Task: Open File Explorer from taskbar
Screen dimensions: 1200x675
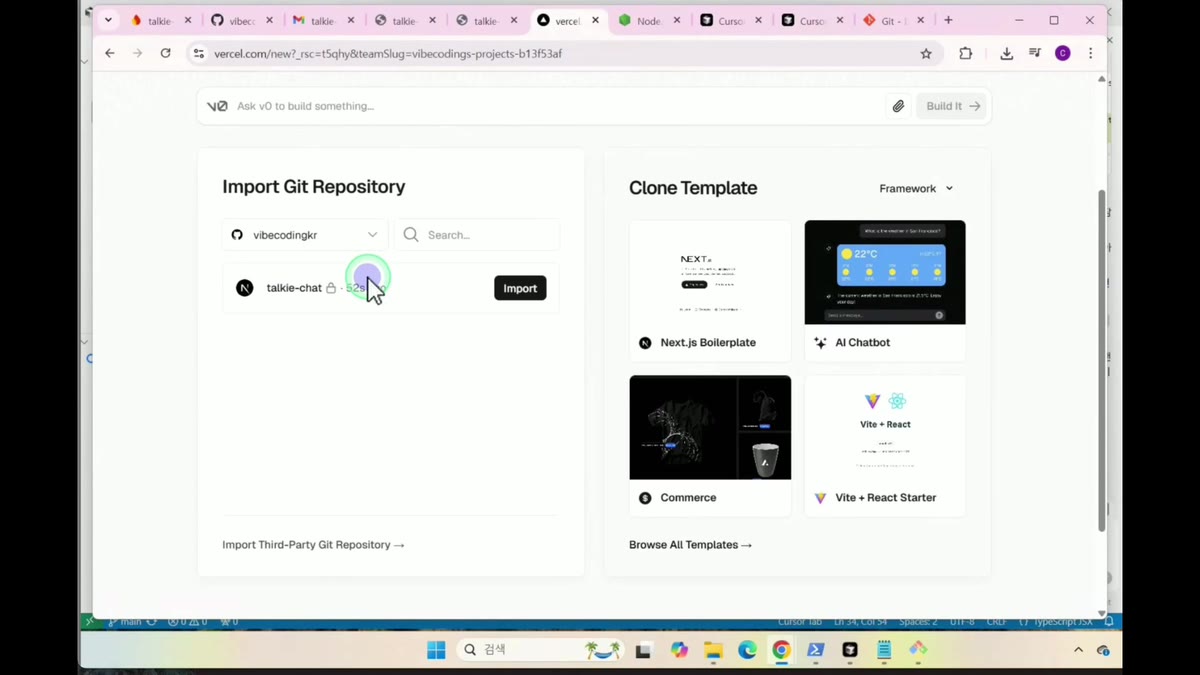Action: click(x=713, y=650)
